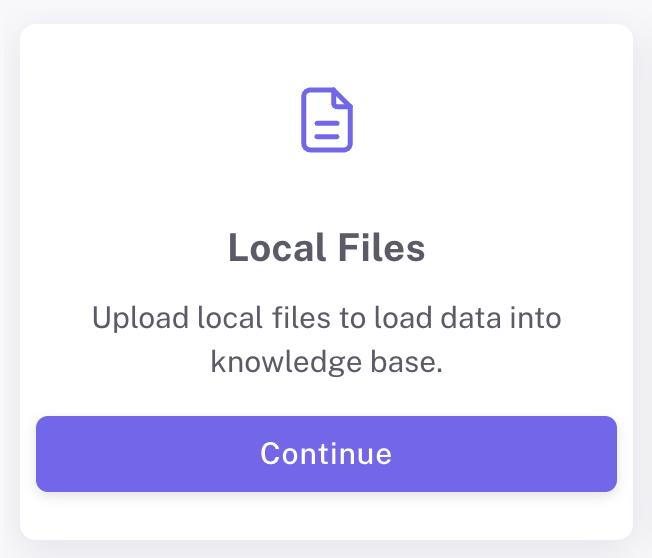Viewport: 652px width, 558px height.
Task: Click the "Upload local files" text line
Action: [x=327, y=319]
